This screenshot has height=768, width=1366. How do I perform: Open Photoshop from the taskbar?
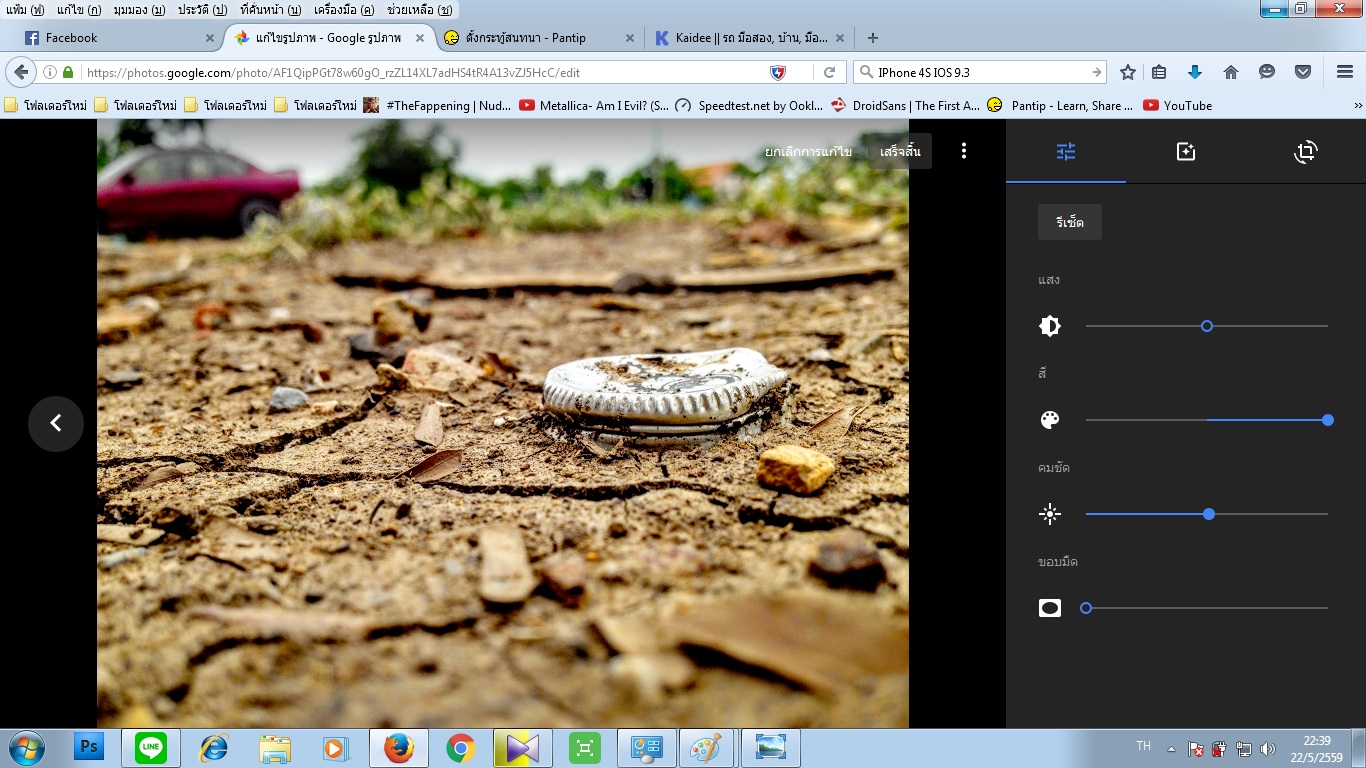pyautogui.click(x=89, y=747)
